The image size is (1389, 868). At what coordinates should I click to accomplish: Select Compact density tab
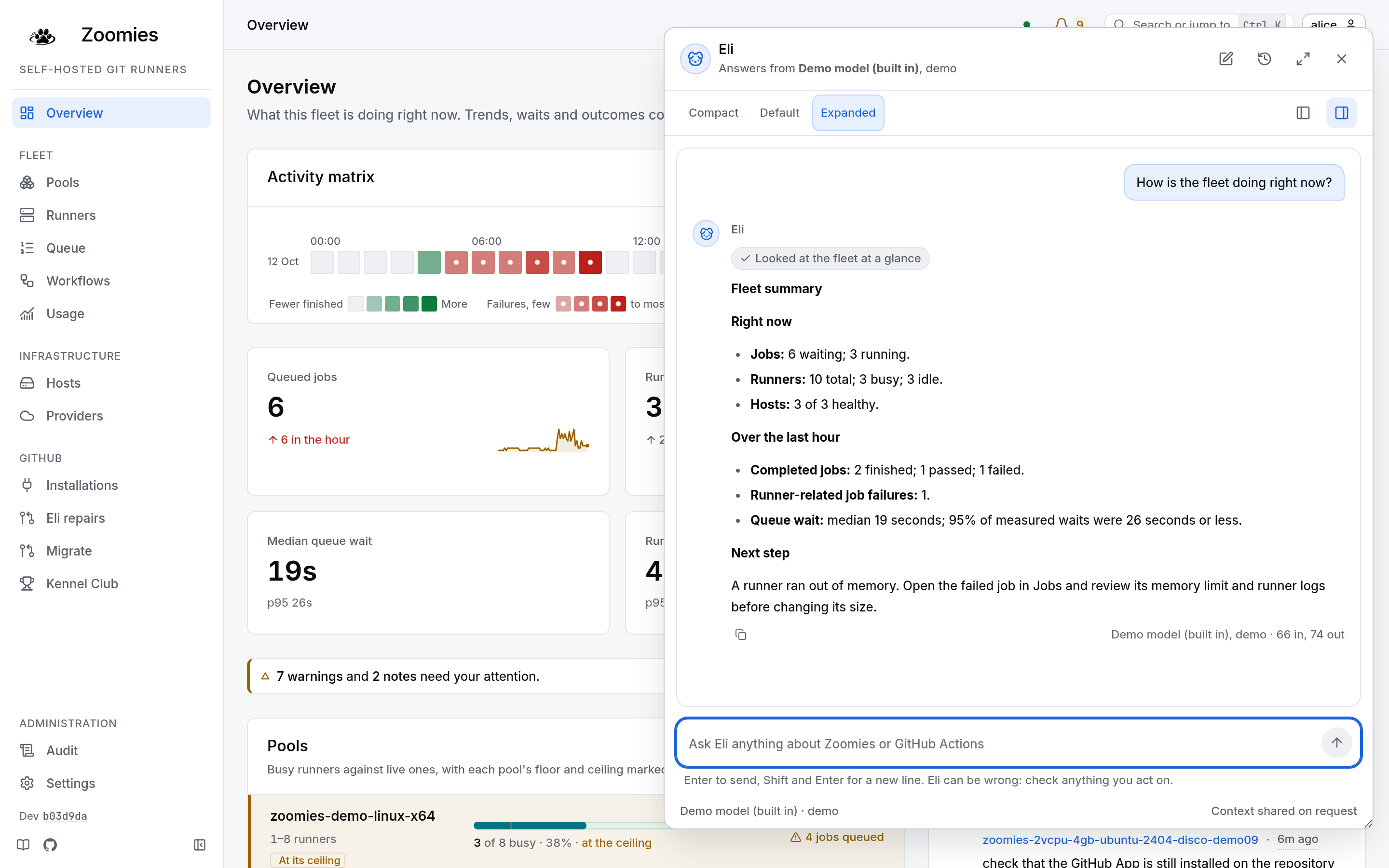(x=713, y=112)
